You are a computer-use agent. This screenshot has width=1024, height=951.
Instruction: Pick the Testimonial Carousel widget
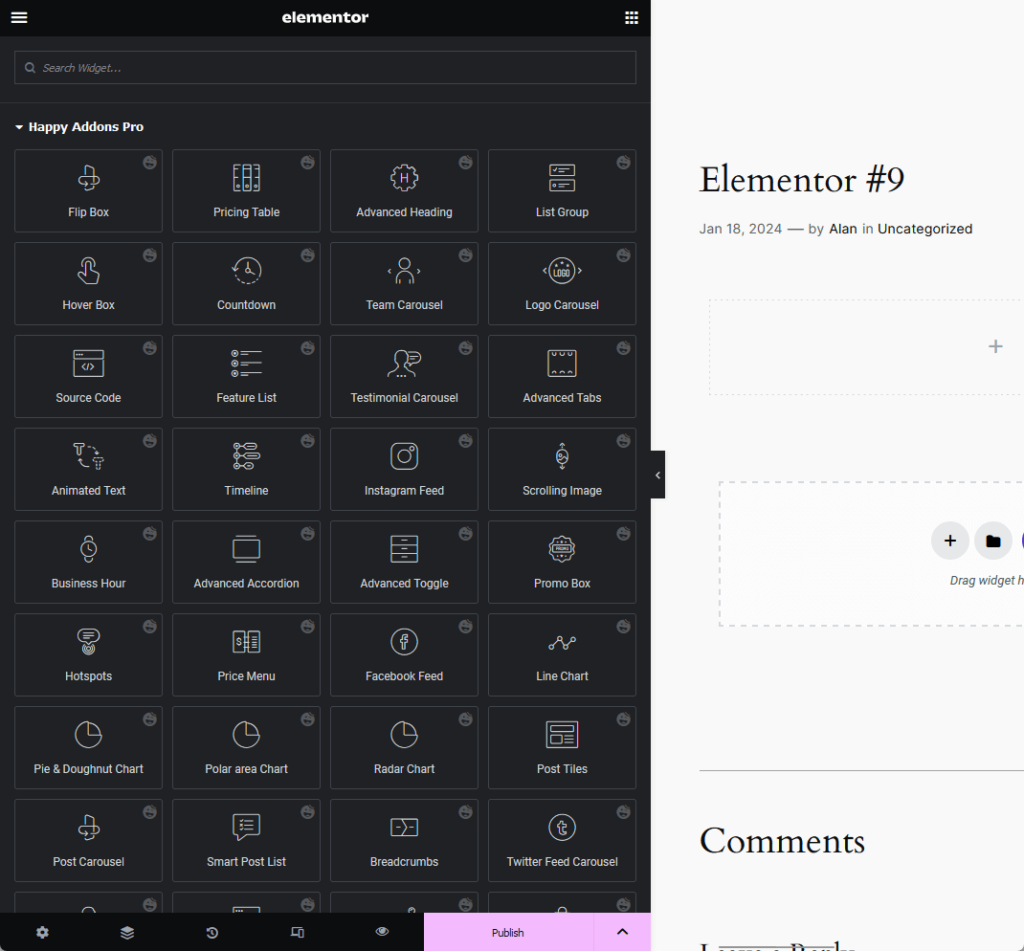tap(404, 376)
